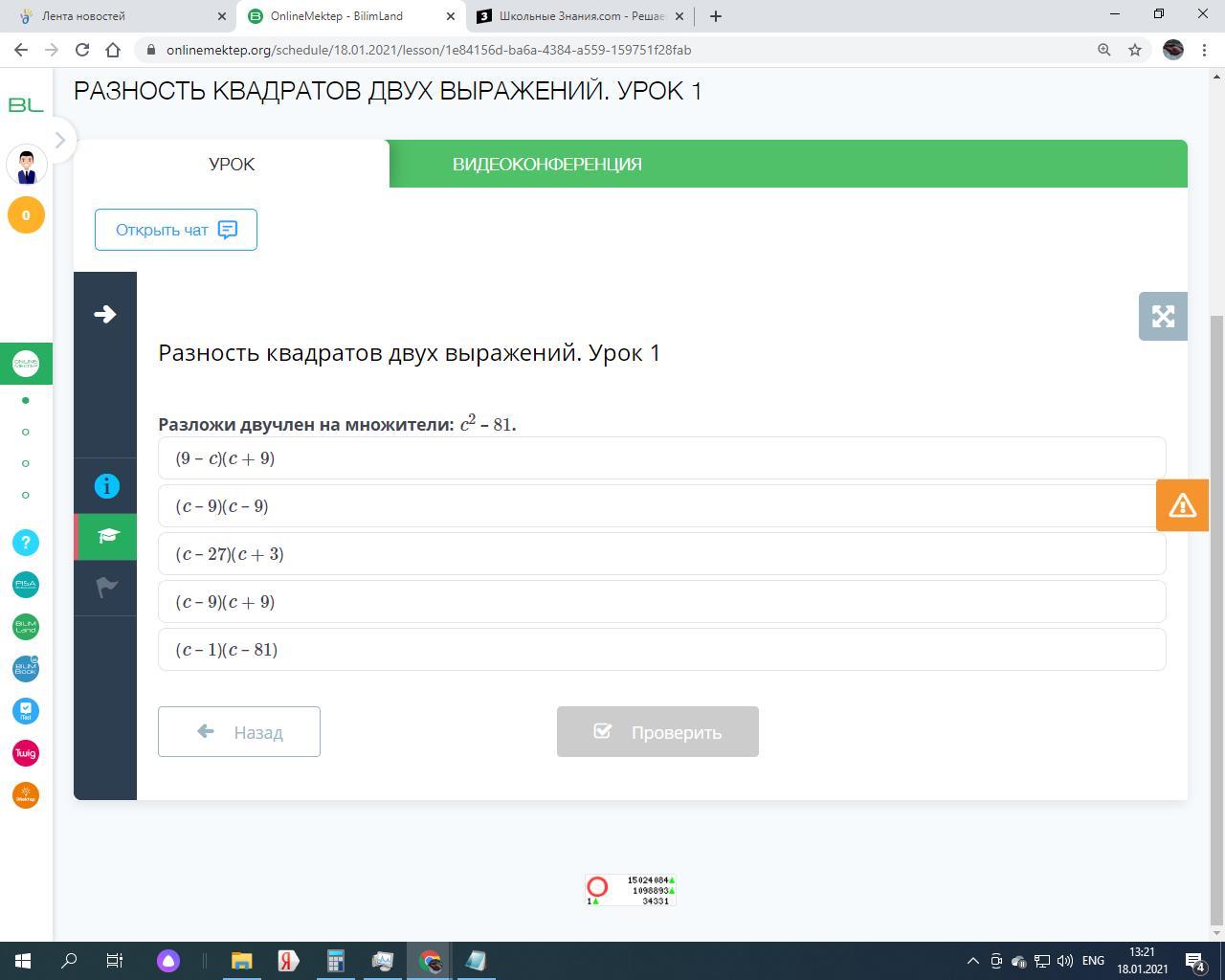Click the question mark help icon
Image resolution: width=1225 pixels, height=980 pixels.
[x=26, y=543]
